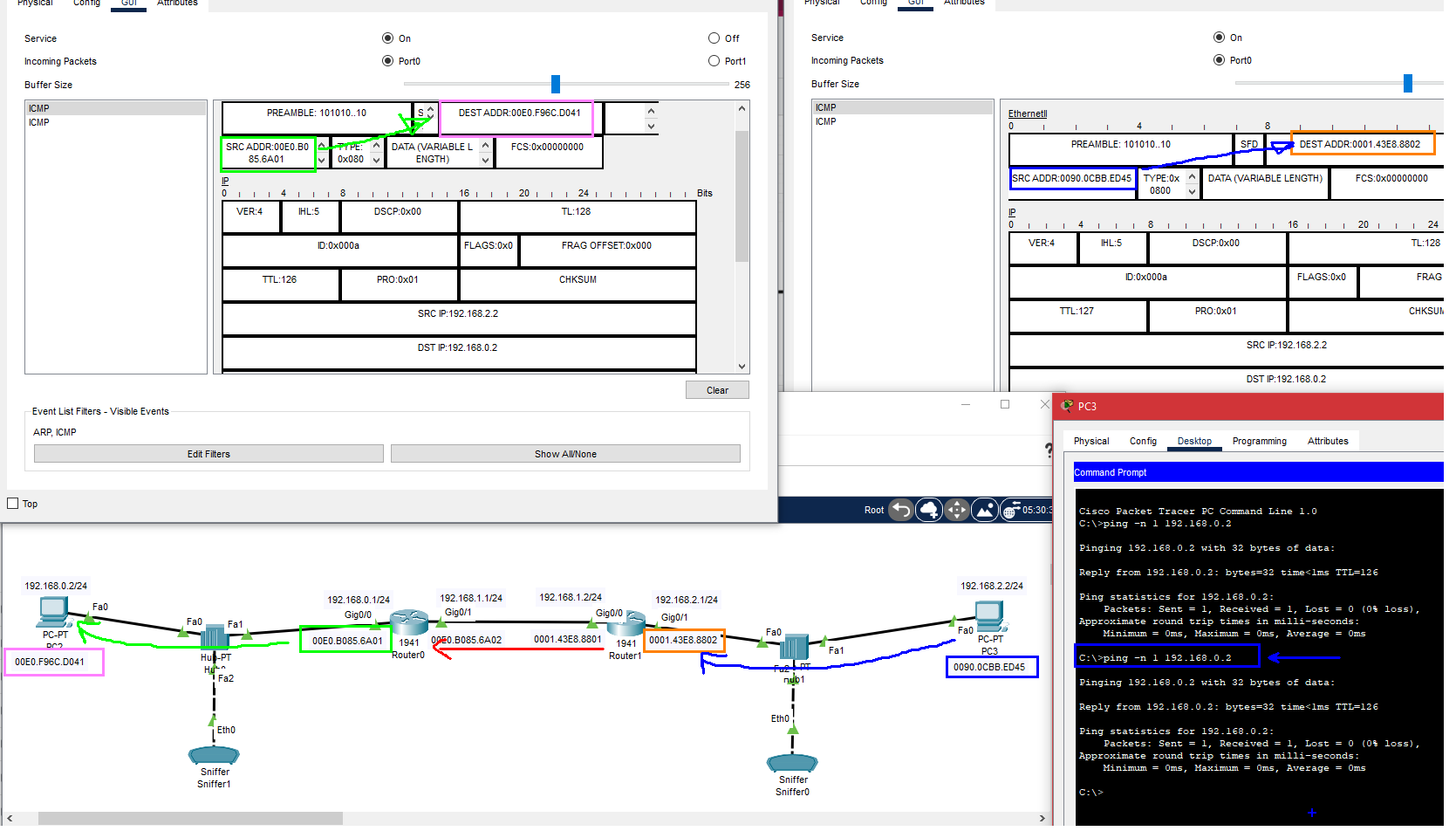Viewport: 1456px width, 831px height.
Task: Click the Sniffer0 device icon
Action: 792,764
